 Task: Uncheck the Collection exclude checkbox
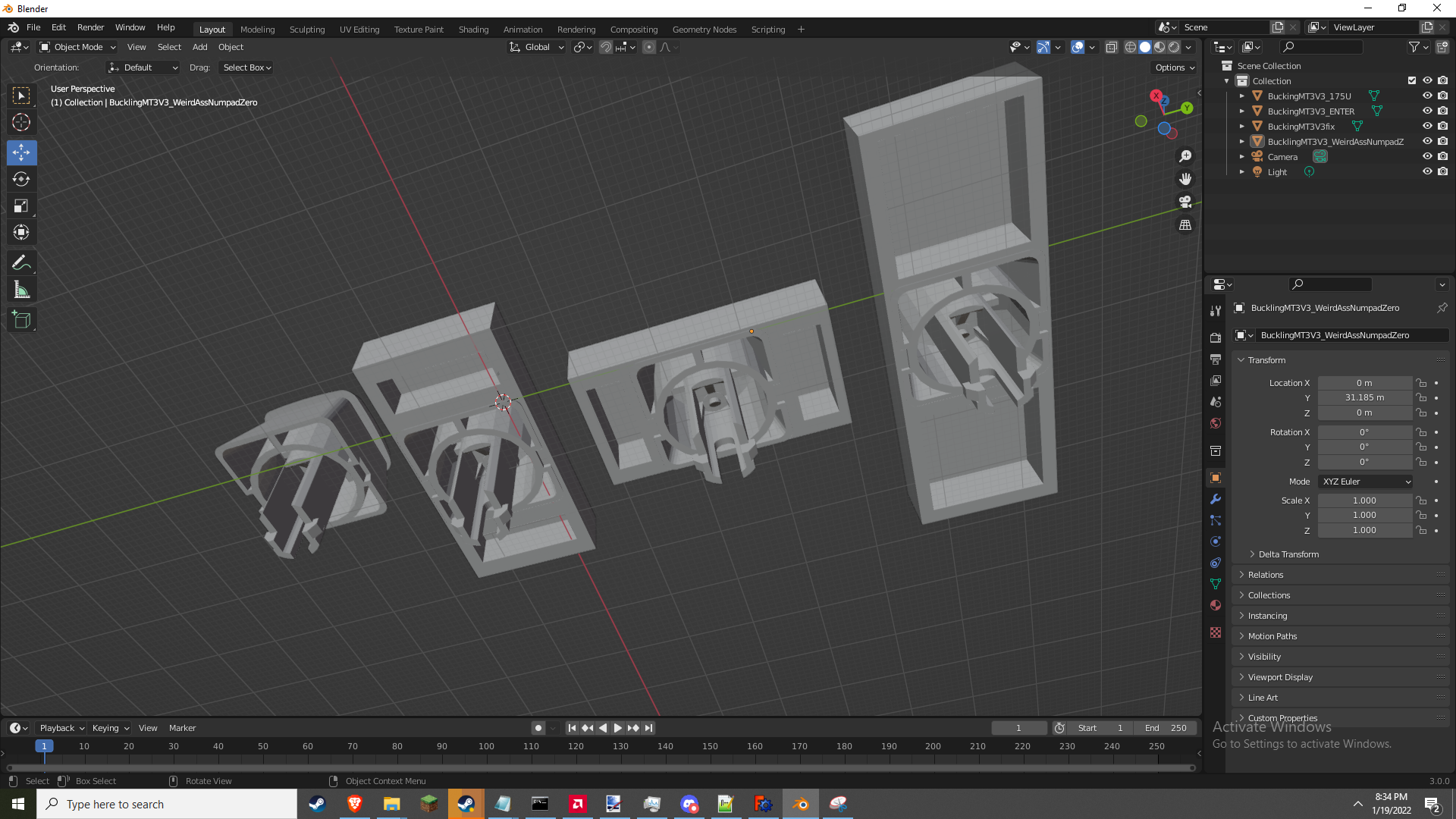point(1412,81)
